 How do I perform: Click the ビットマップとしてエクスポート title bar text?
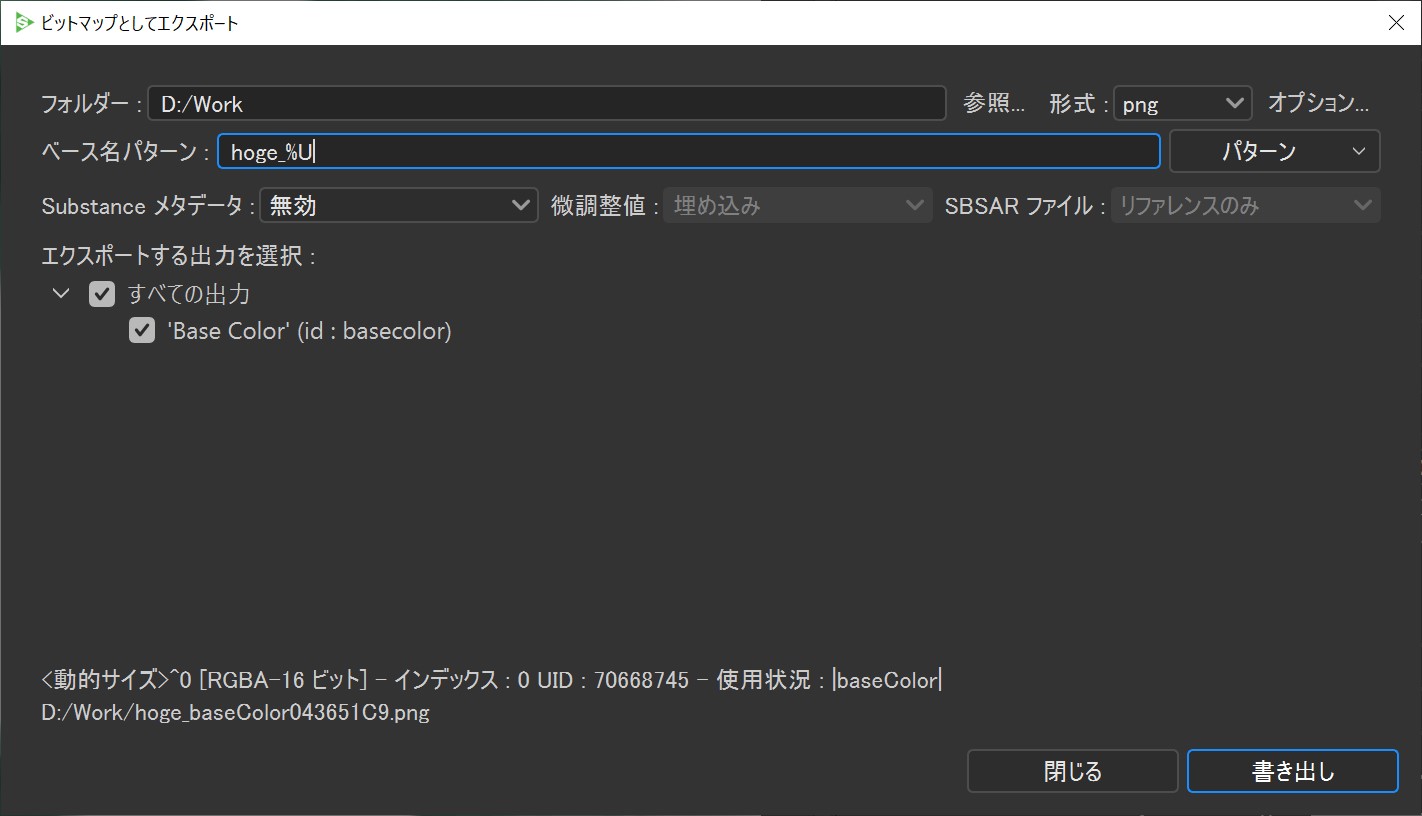140,22
